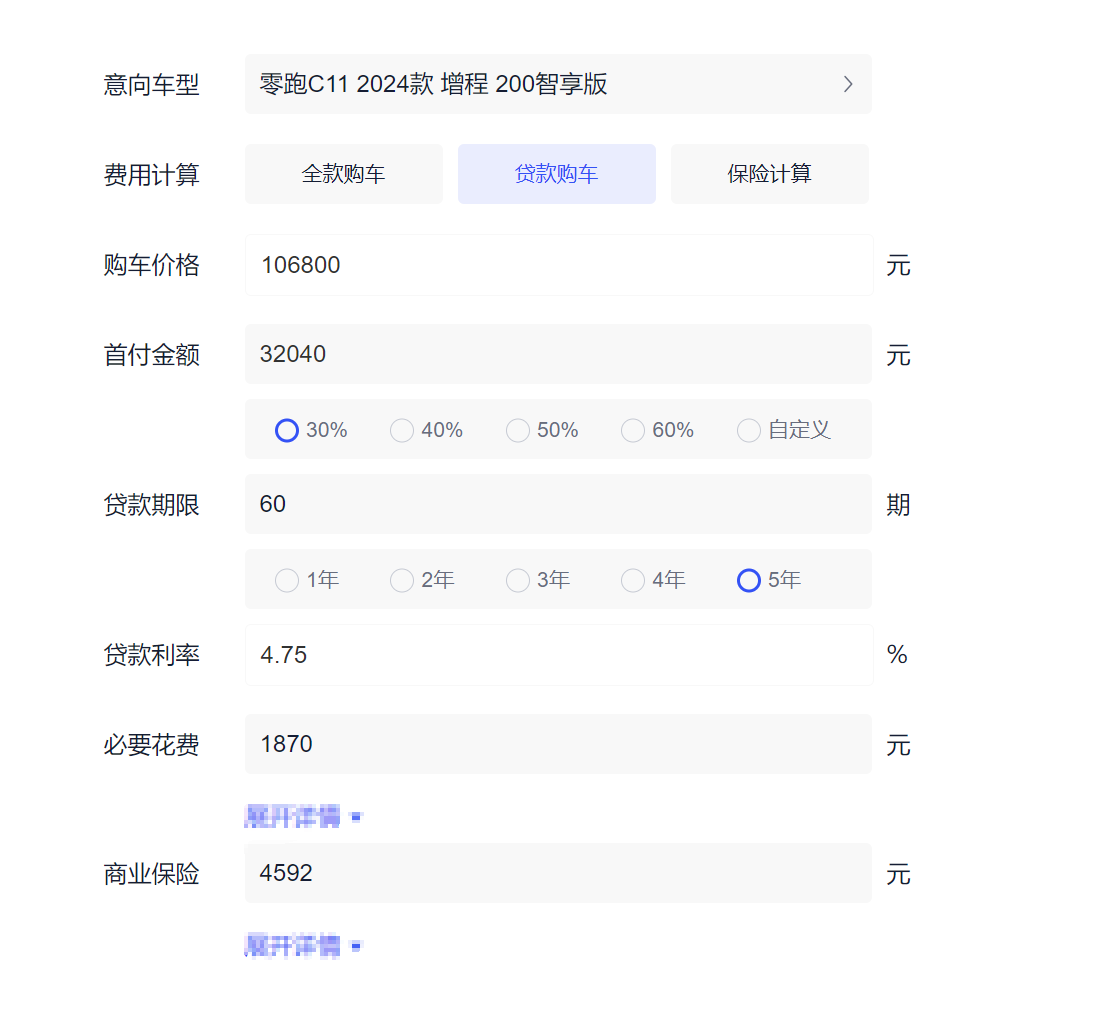Expand details link under the 商业保险 field
Viewport: 1106px width, 1019px height.
click(303, 946)
